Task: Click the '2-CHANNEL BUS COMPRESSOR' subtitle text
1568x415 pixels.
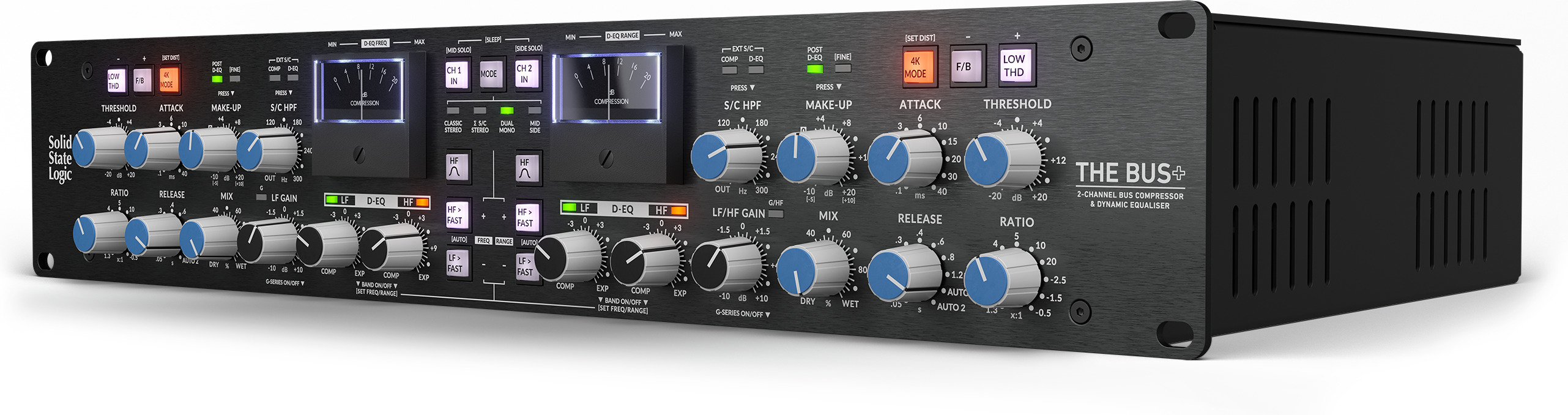Action: point(1131,196)
